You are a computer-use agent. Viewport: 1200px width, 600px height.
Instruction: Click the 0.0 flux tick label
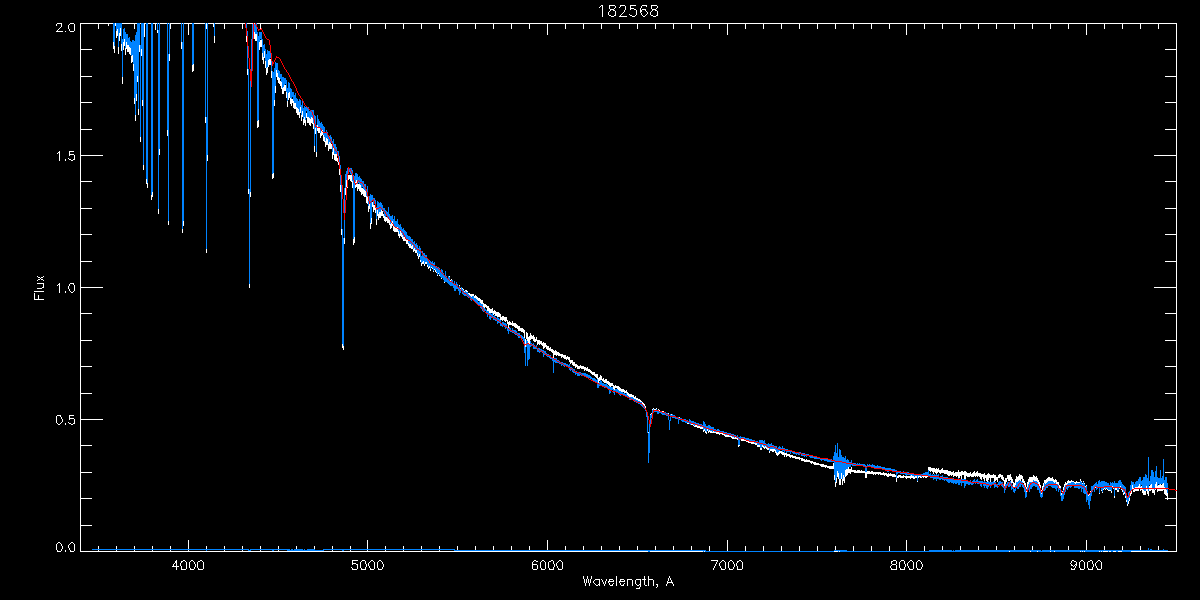[65, 547]
